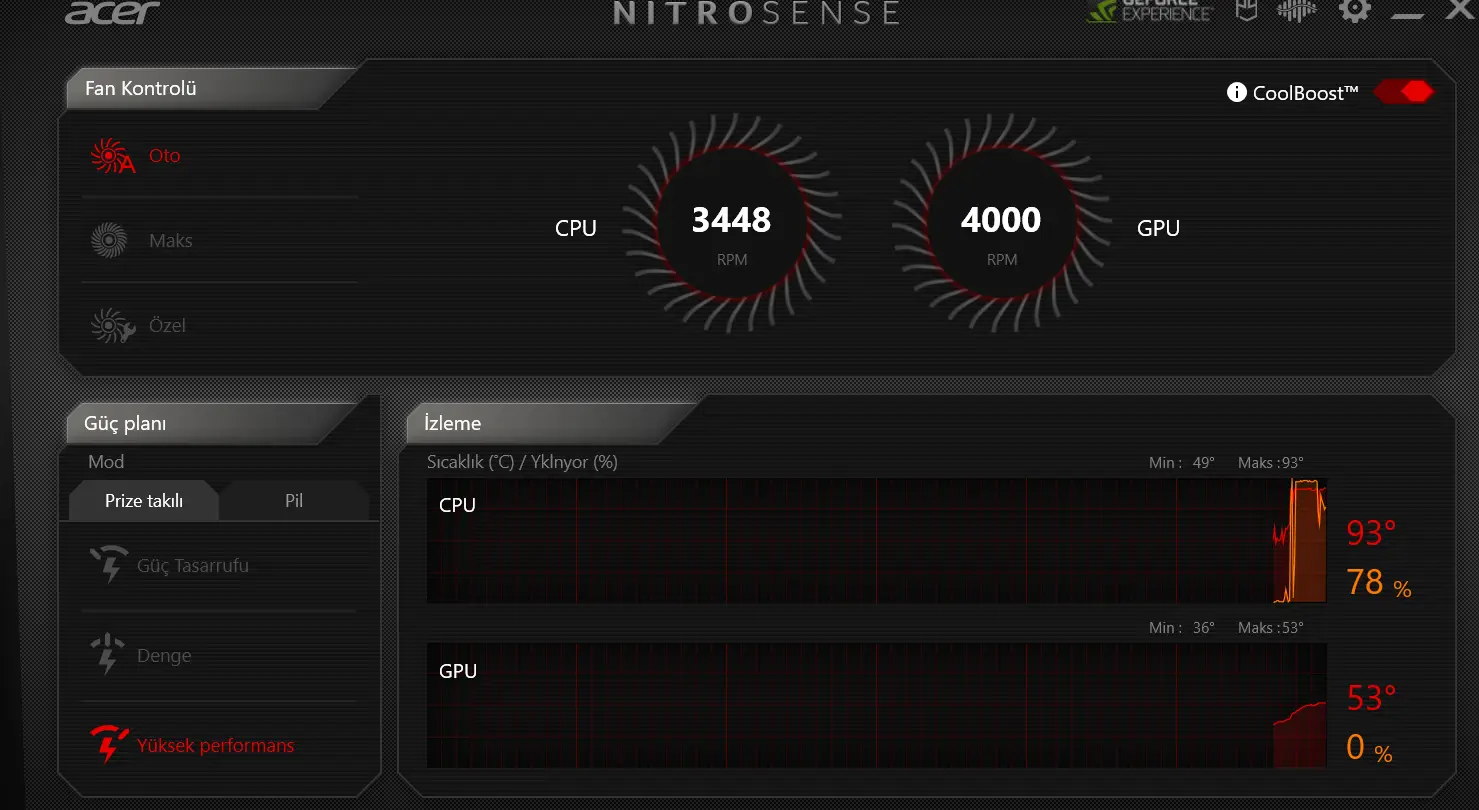Click the Min: 49° value
This screenshot has height=810, width=1479.
pos(1182,463)
